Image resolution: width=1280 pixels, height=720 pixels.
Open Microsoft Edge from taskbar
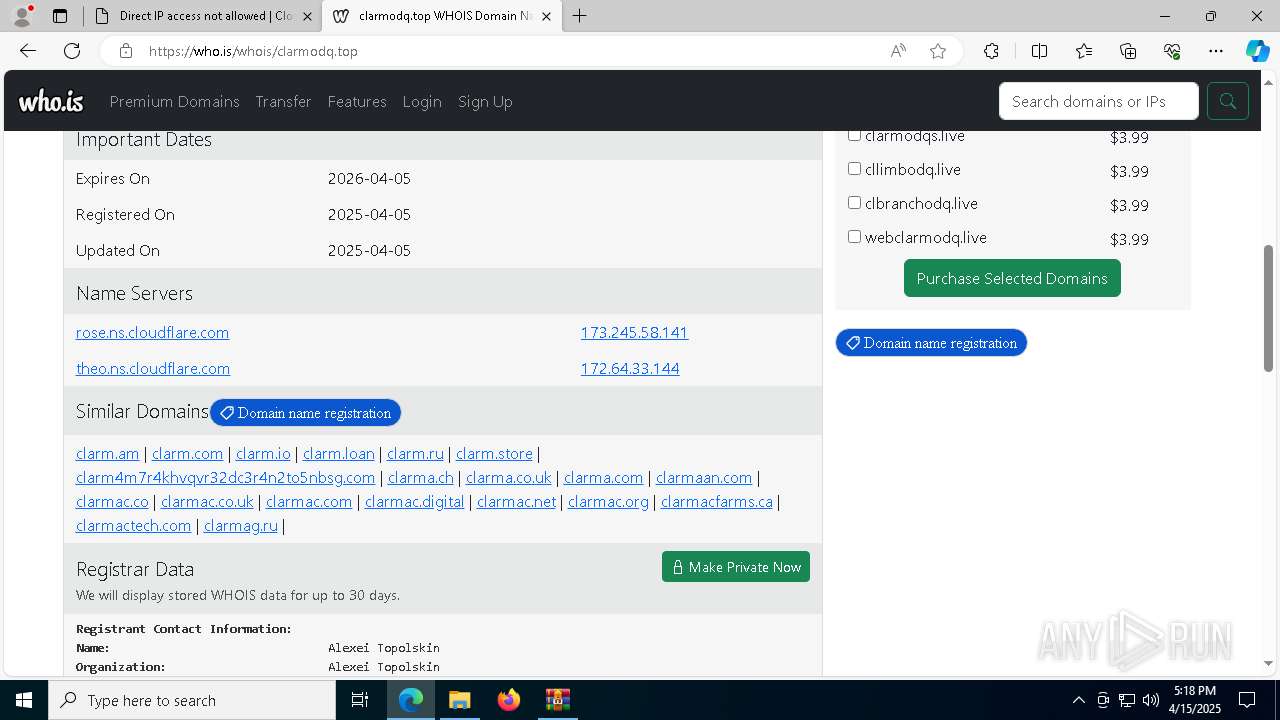pos(411,700)
